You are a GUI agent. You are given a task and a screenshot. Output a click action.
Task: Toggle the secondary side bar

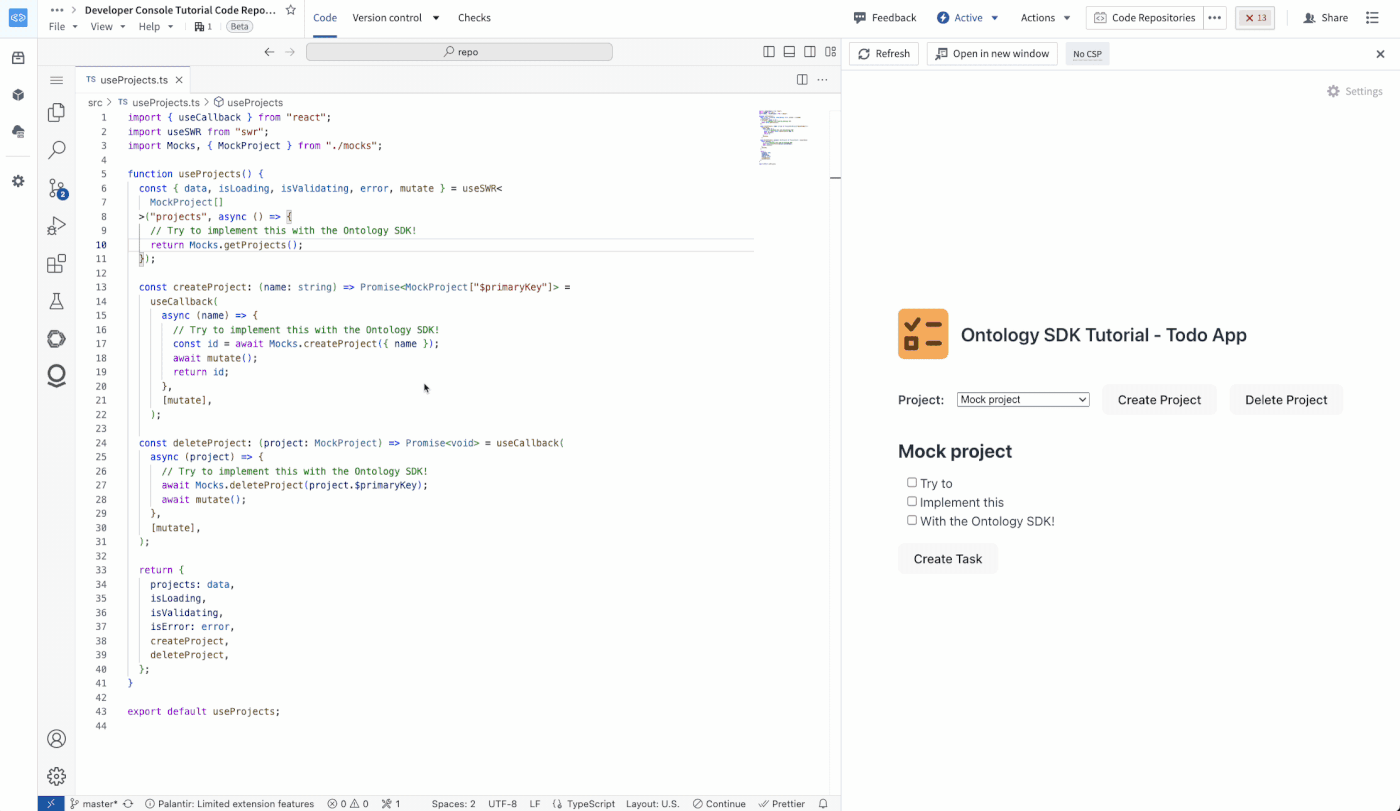(810, 52)
